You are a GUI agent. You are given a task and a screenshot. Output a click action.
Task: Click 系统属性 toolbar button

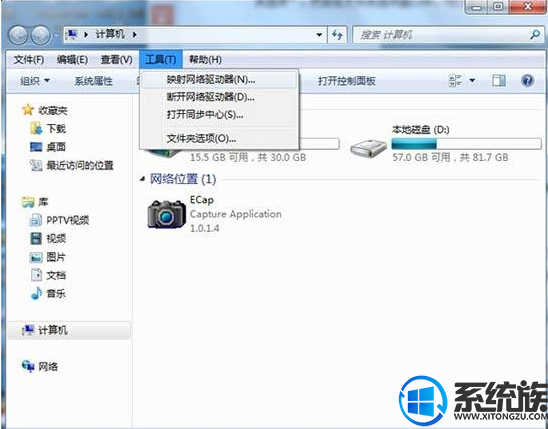[x=94, y=81]
